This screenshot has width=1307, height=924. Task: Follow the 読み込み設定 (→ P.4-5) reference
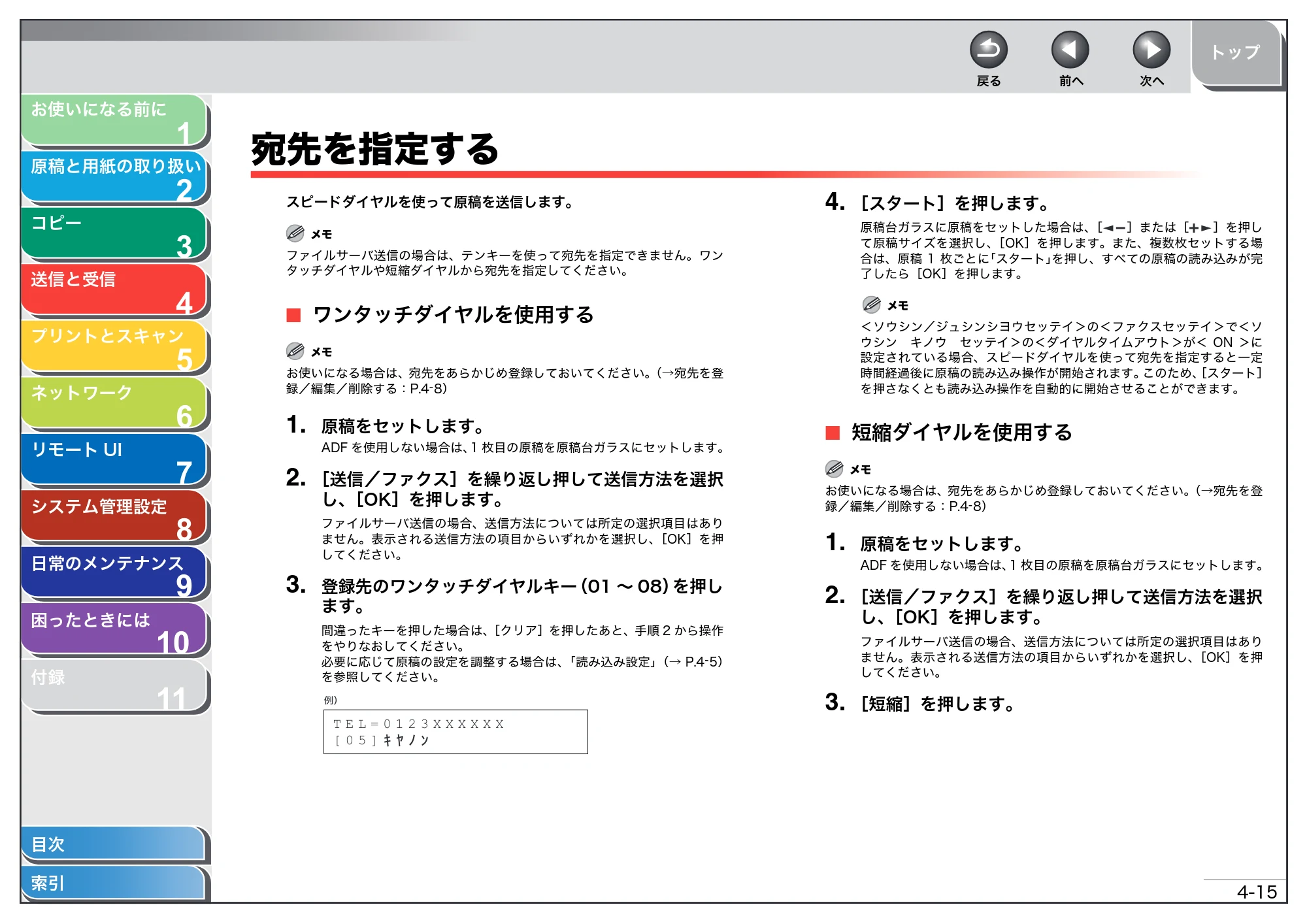point(646,662)
